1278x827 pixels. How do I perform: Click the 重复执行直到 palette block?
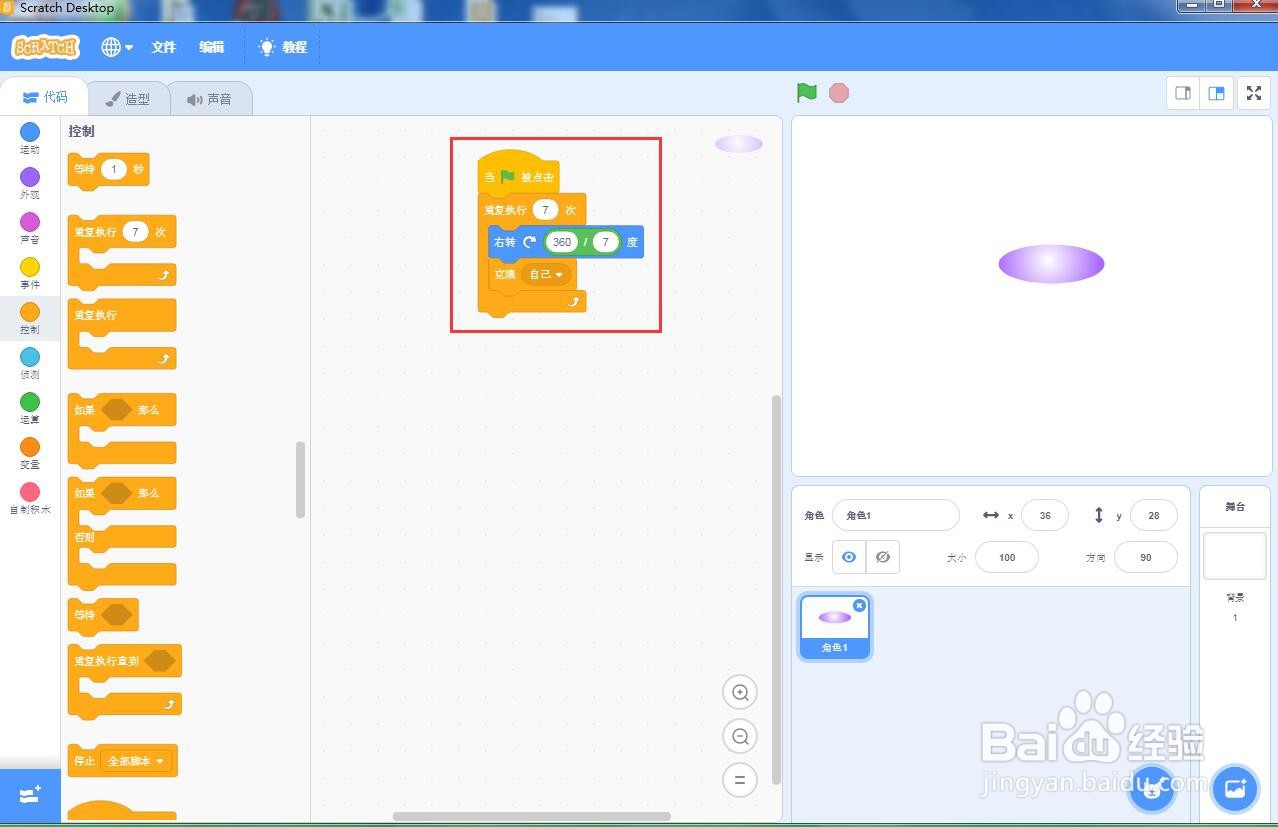(124, 682)
